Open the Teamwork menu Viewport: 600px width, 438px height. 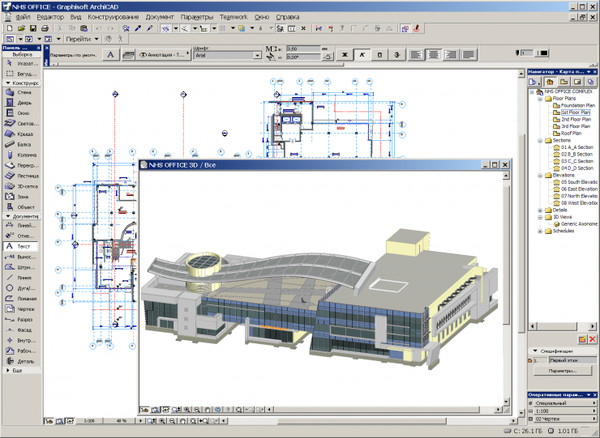coord(233,17)
